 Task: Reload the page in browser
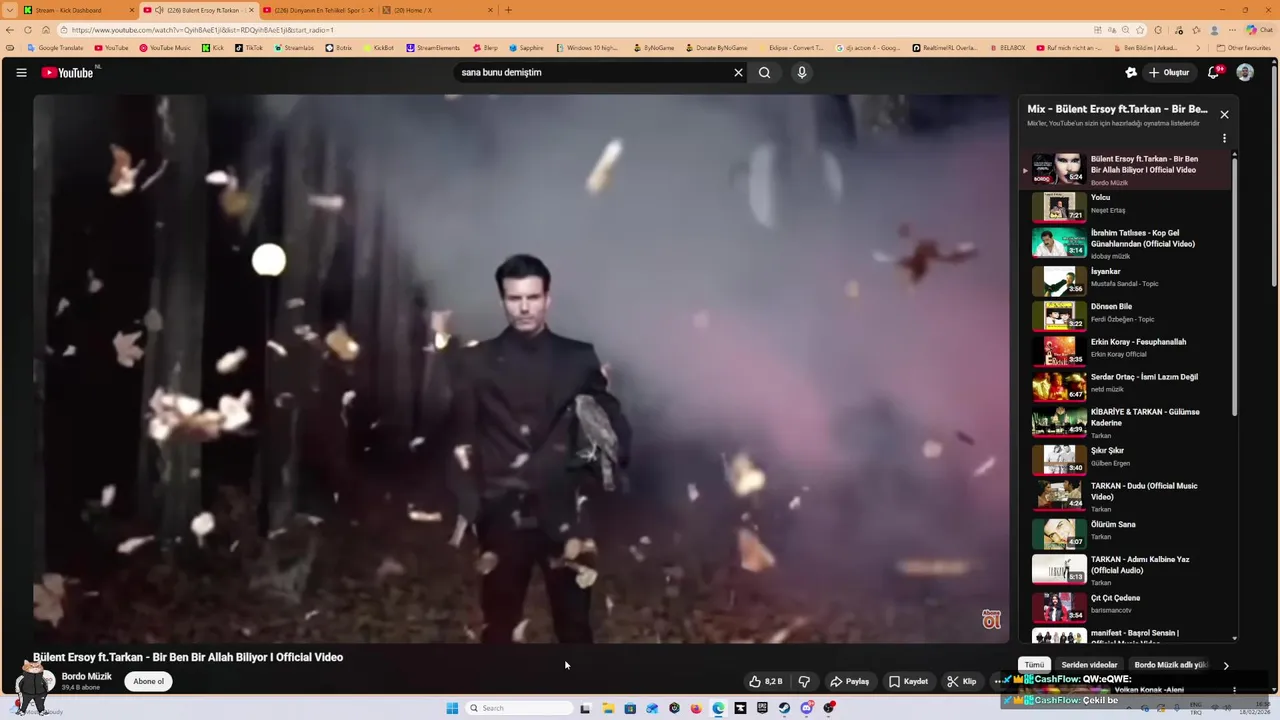pyautogui.click(x=27, y=30)
